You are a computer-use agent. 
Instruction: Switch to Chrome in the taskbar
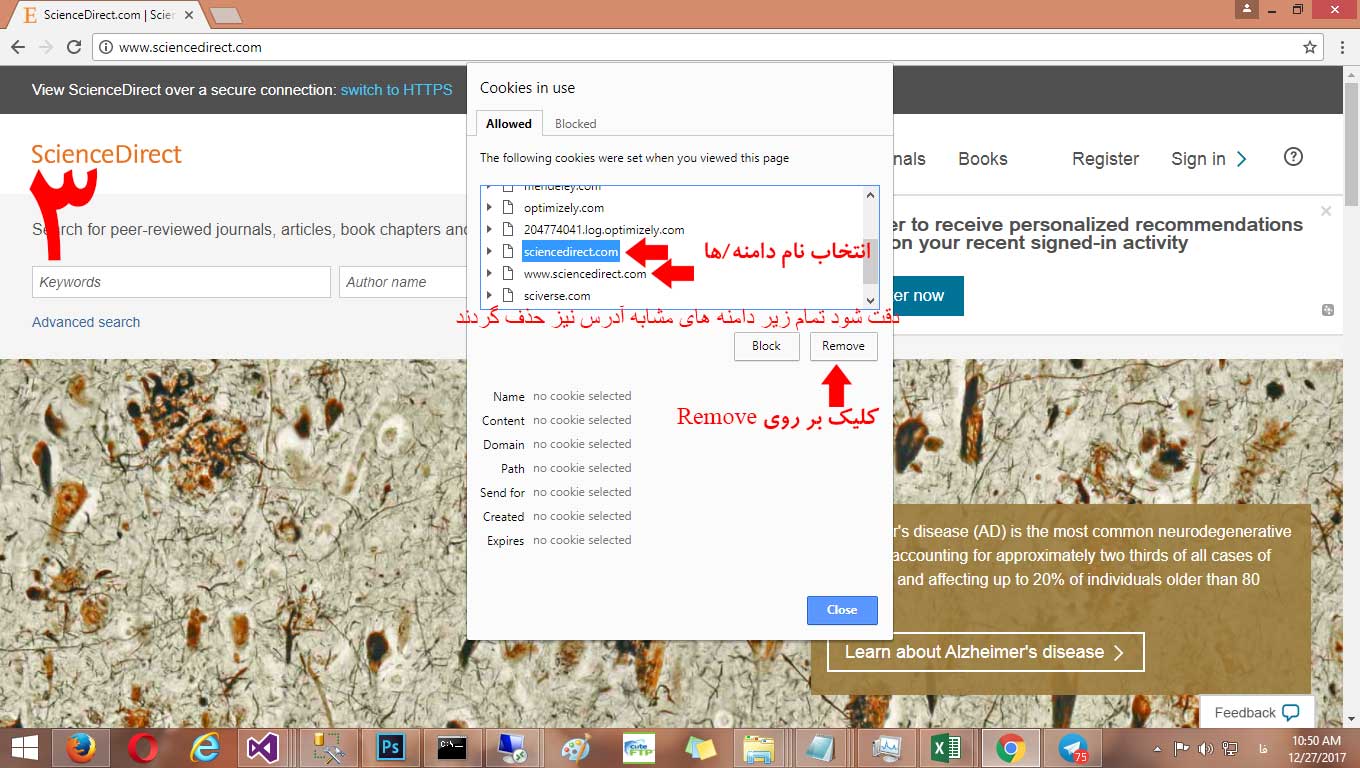coord(1010,748)
